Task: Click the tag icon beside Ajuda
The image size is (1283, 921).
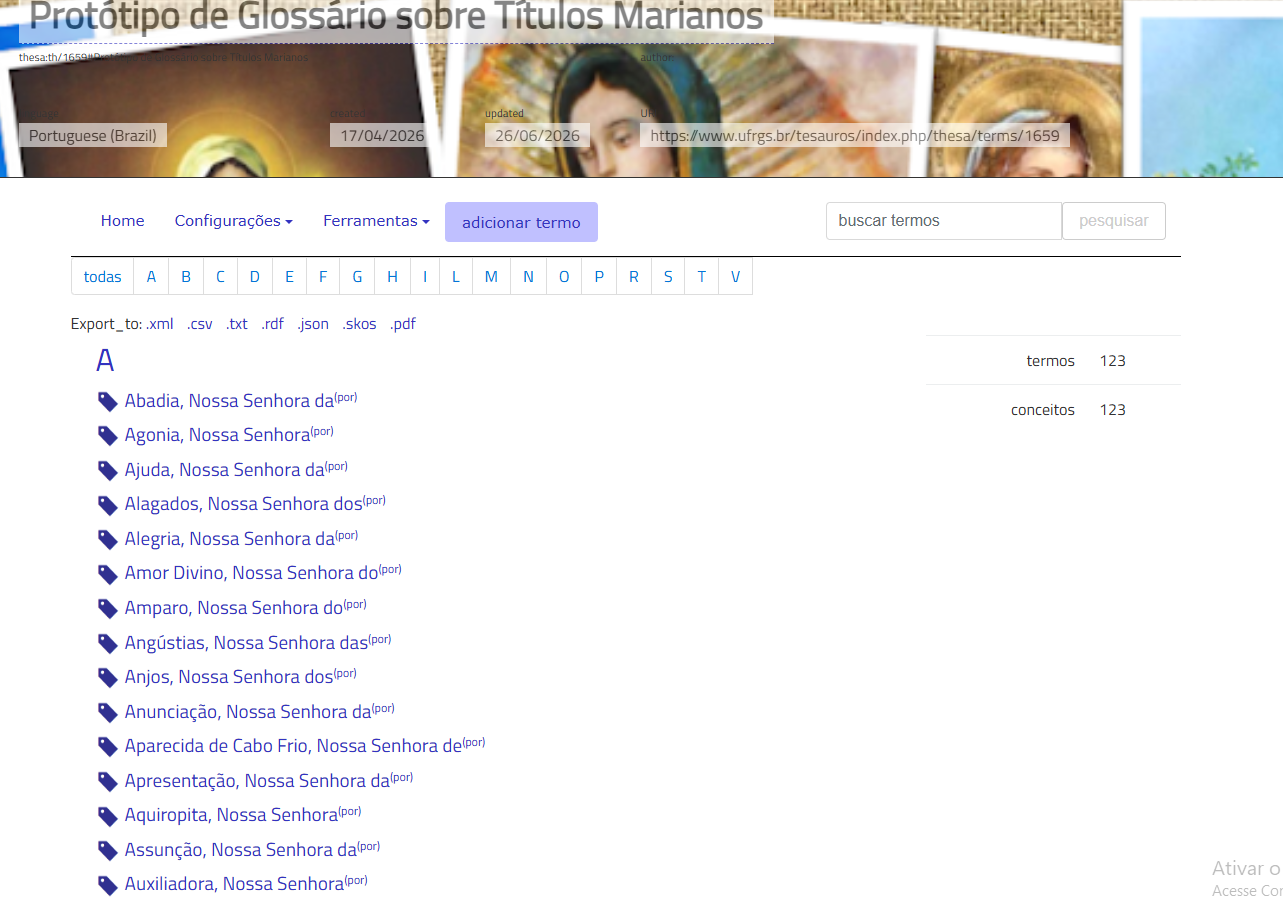Action: coord(108,470)
